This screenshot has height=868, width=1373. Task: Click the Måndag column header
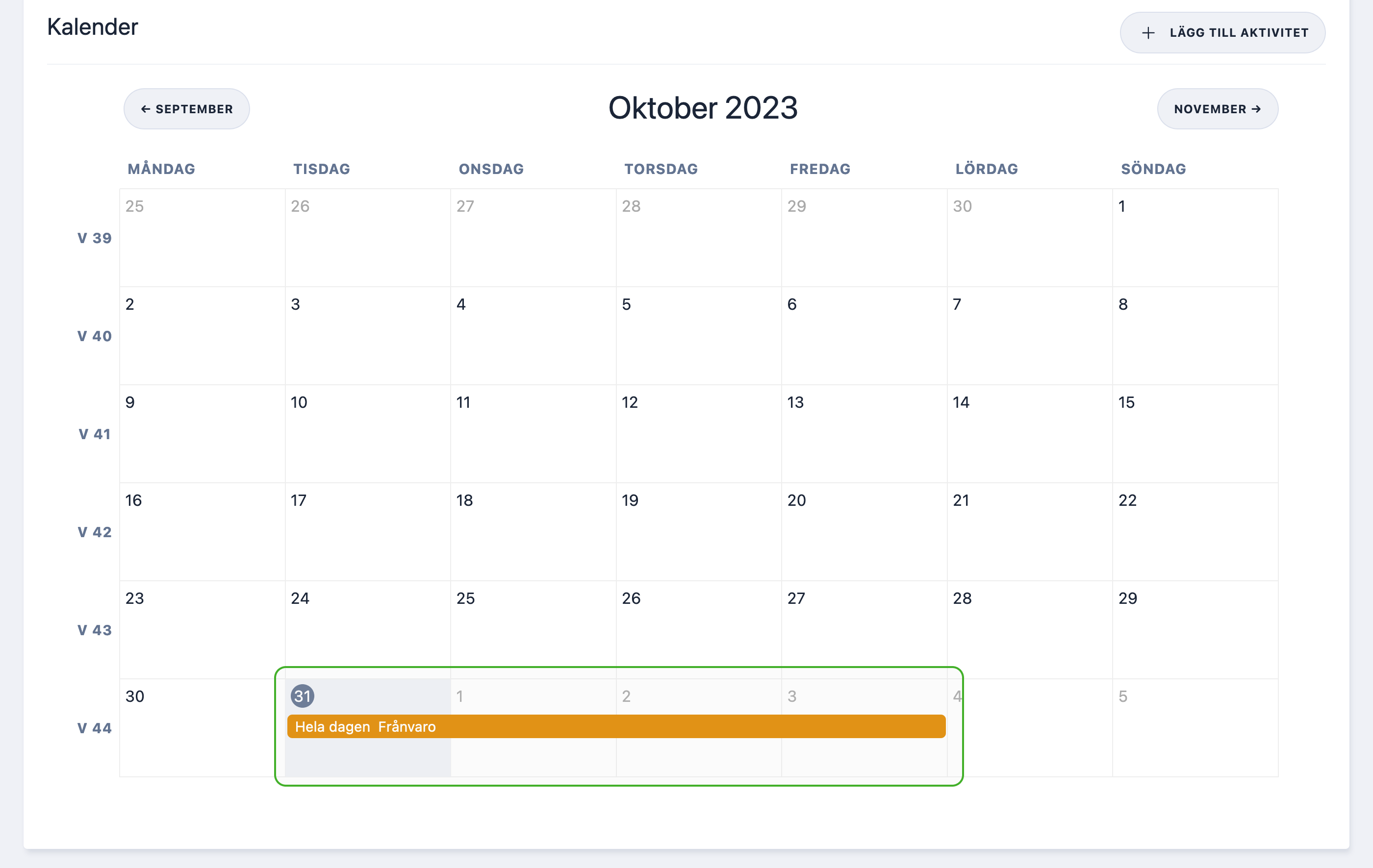(161, 169)
